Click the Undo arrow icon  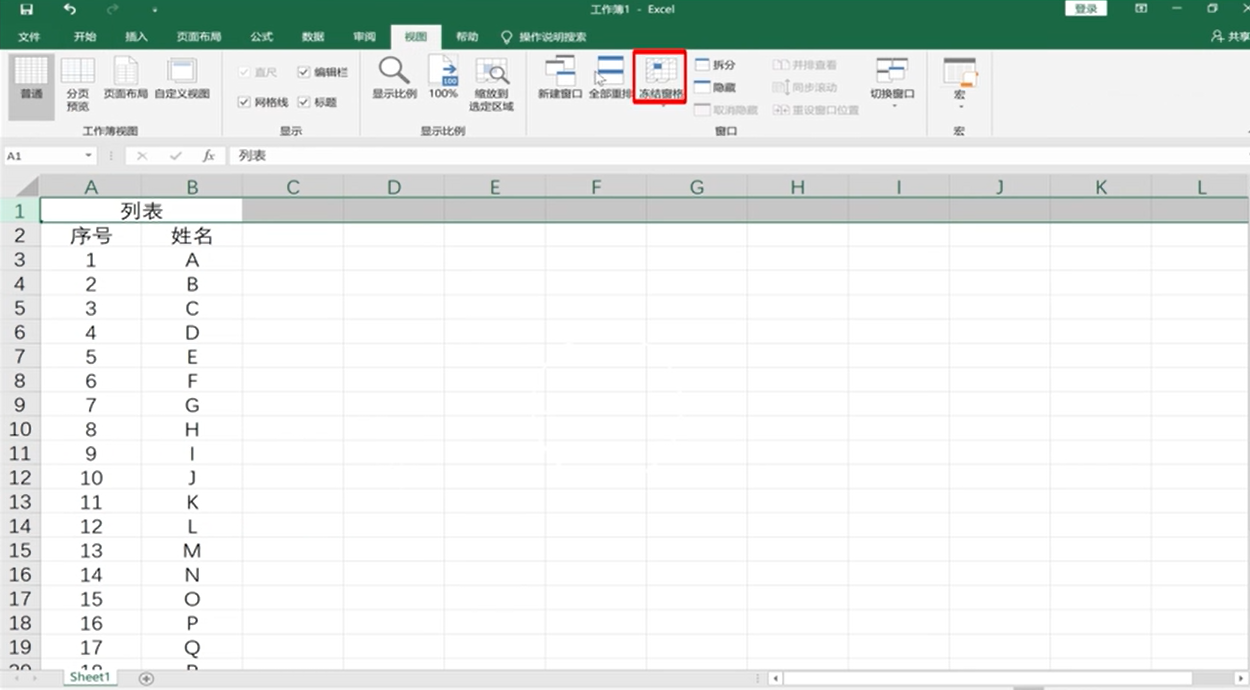tap(69, 9)
